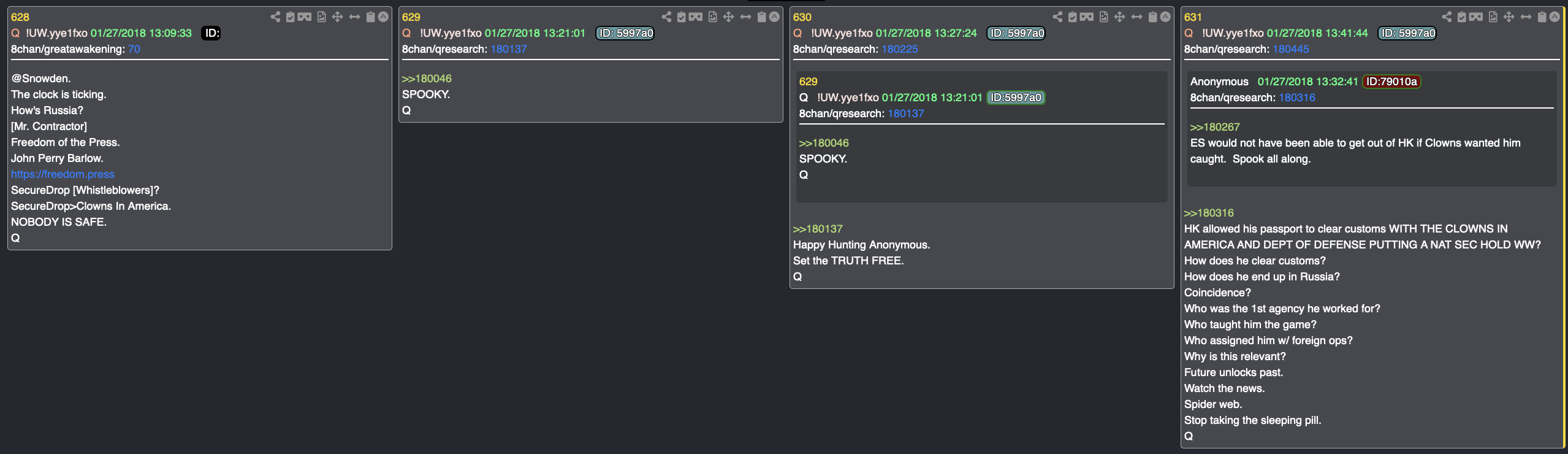Open link 180137 inside the quoted 629 in post 630

906,113
